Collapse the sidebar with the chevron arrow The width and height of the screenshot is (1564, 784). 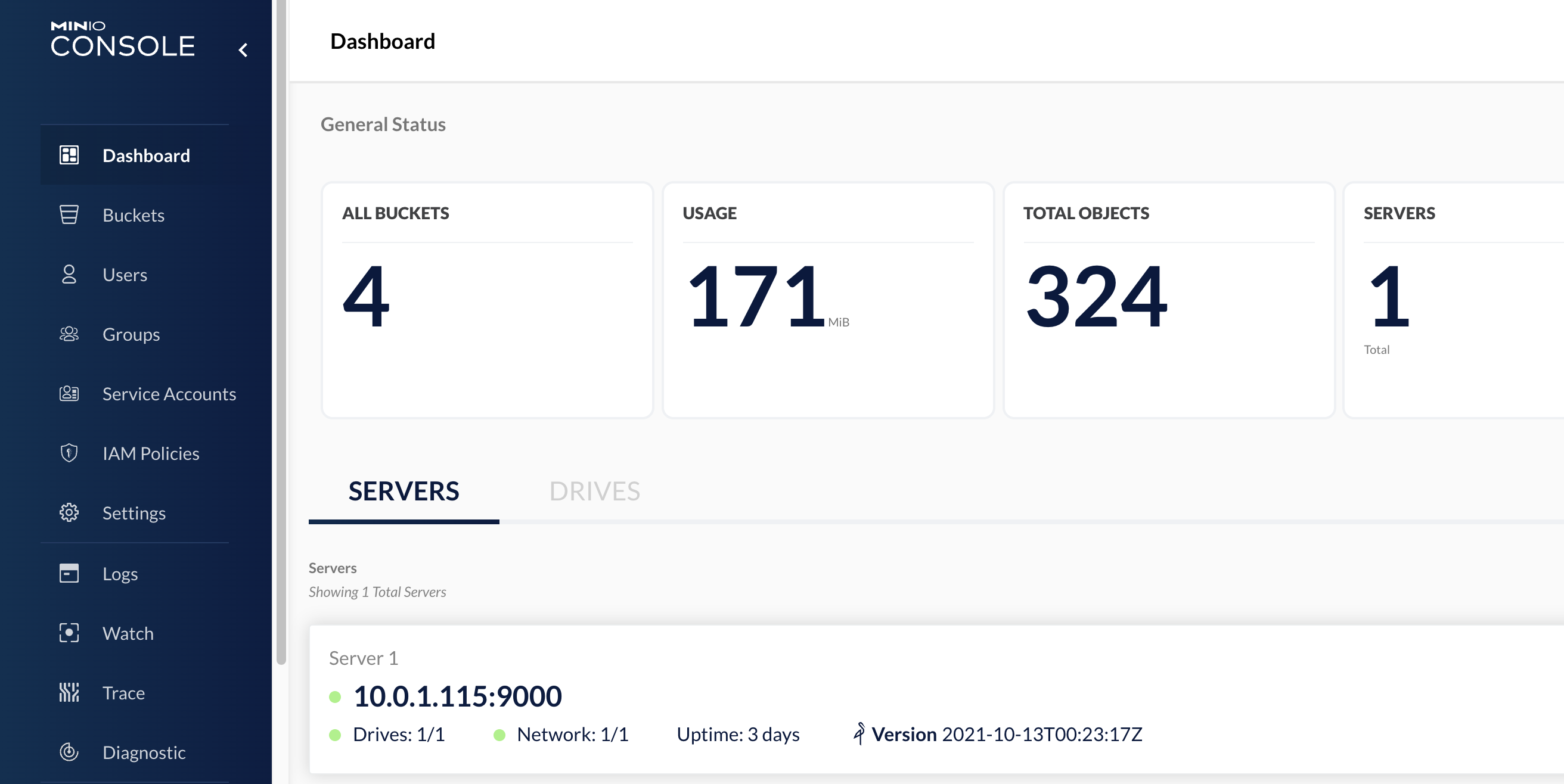pos(243,50)
